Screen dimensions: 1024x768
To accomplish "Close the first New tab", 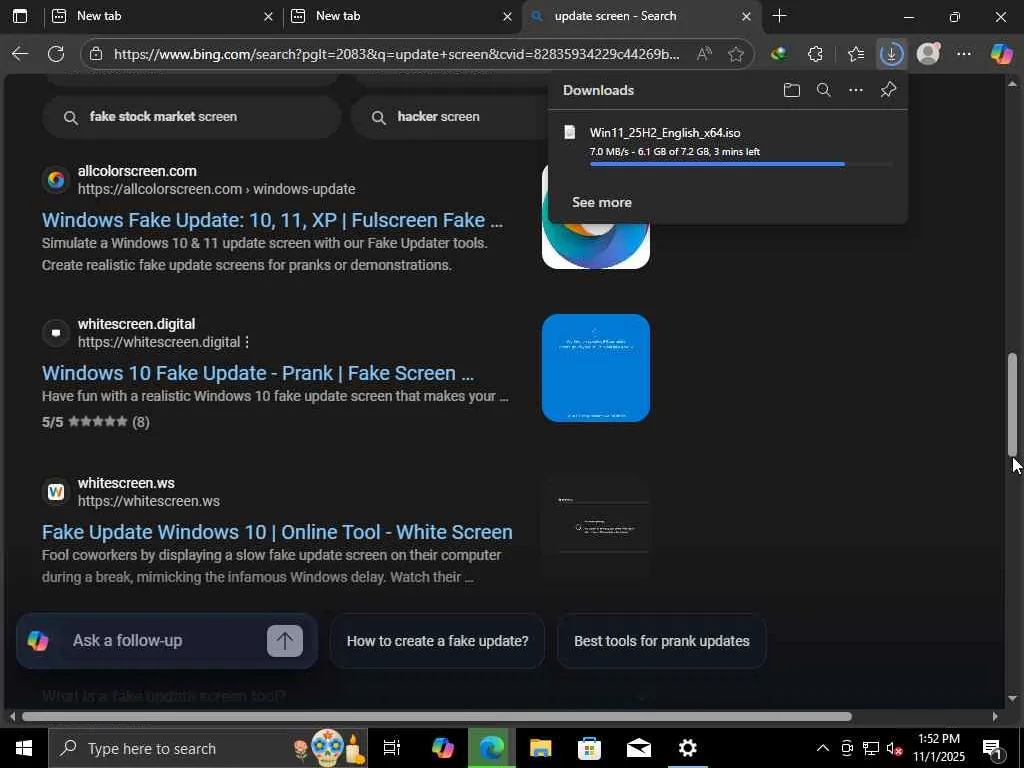I will (x=268, y=17).
